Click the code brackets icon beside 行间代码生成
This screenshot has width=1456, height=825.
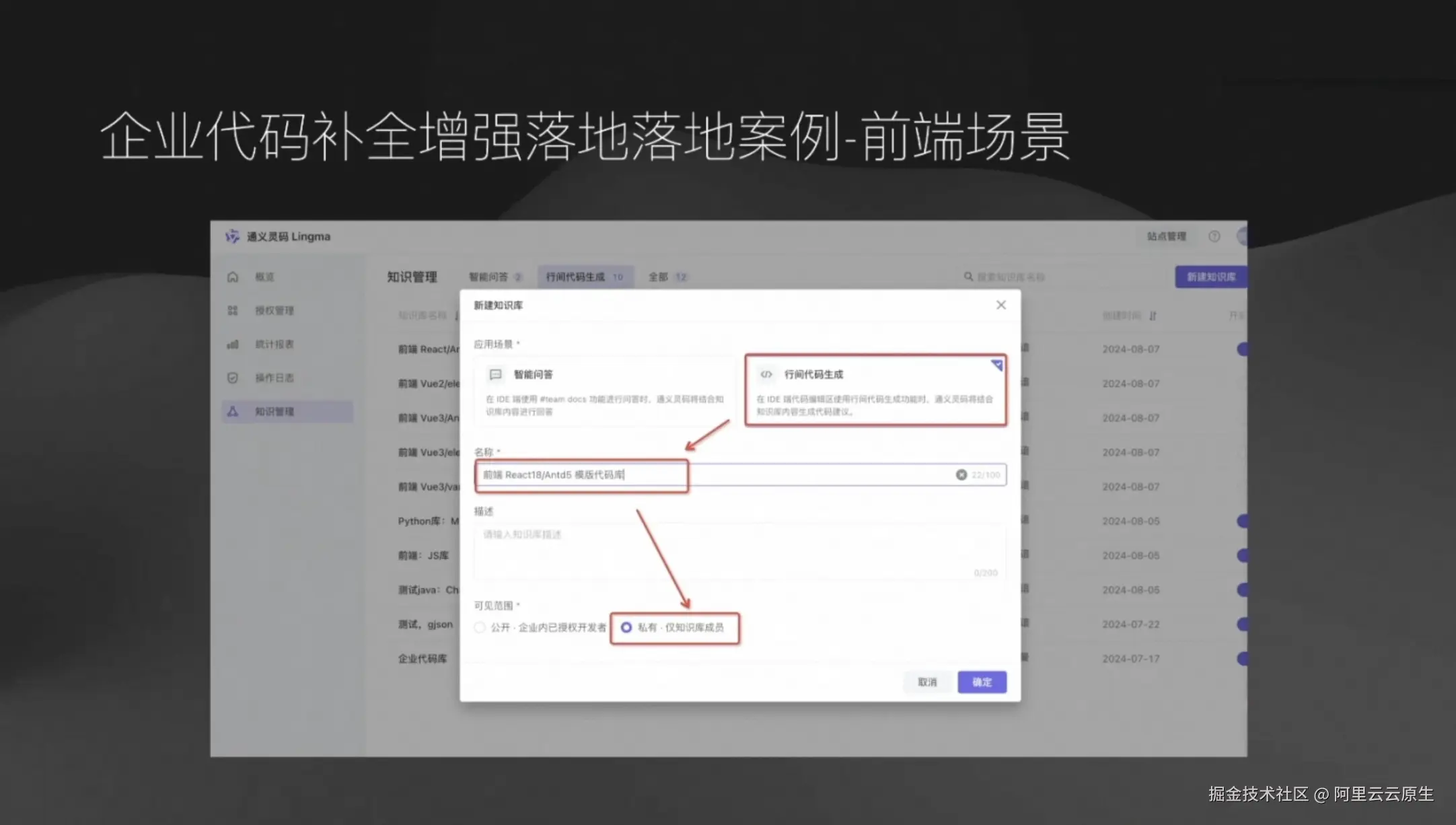click(766, 374)
